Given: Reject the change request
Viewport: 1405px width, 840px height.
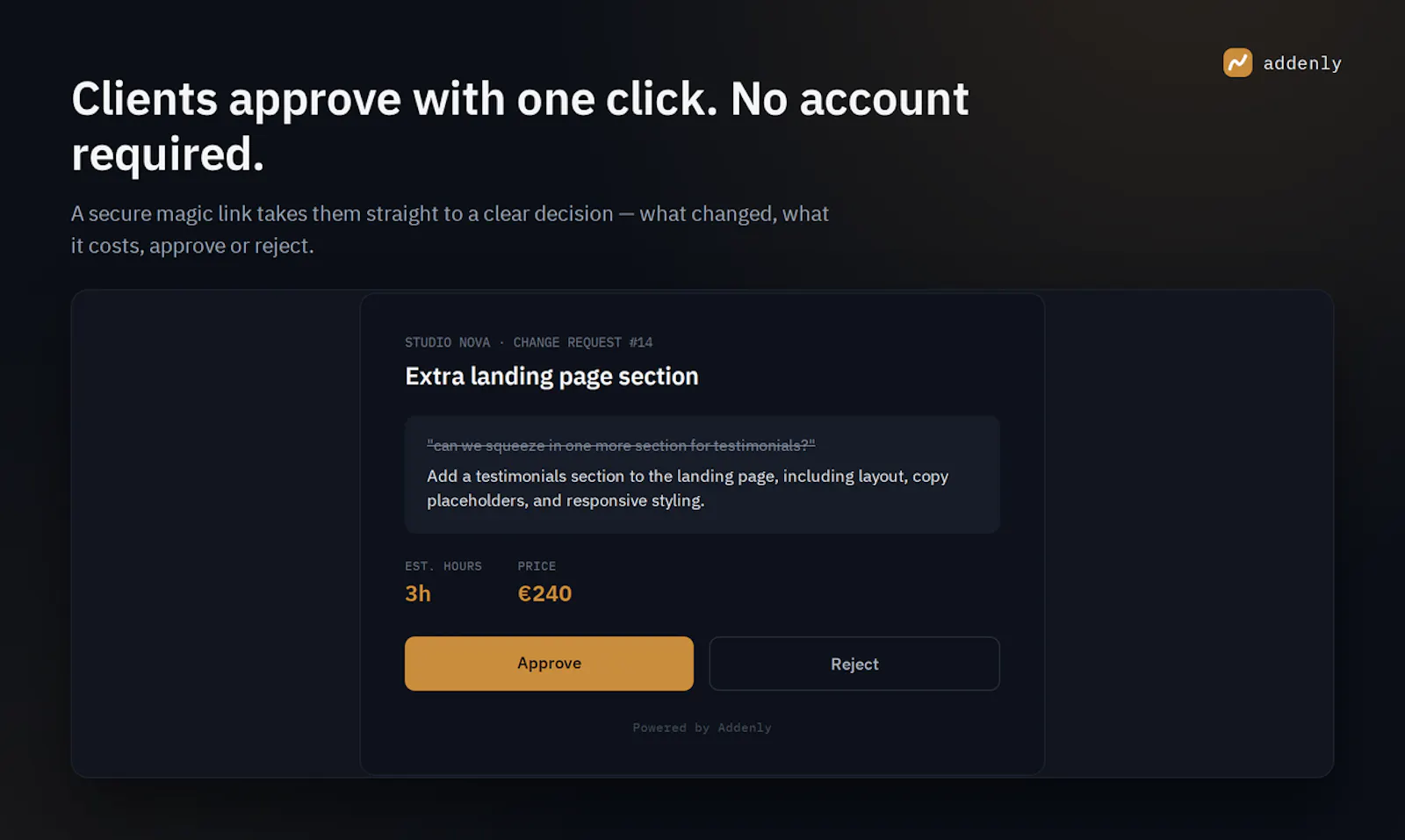Looking at the screenshot, I should click(x=854, y=664).
